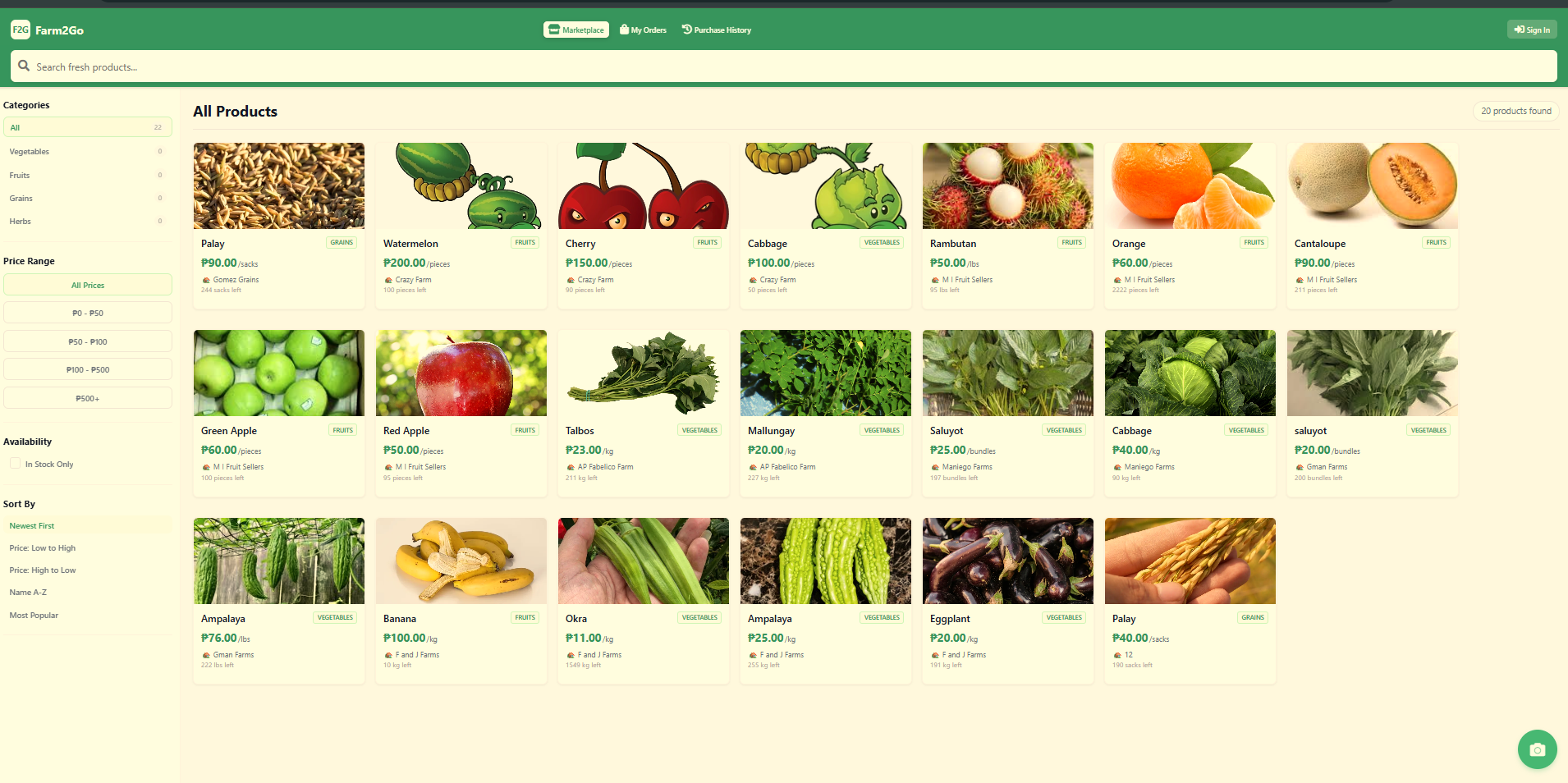Click the 20 products found badge
The width and height of the screenshot is (1568, 783).
pyautogui.click(x=1515, y=111)
